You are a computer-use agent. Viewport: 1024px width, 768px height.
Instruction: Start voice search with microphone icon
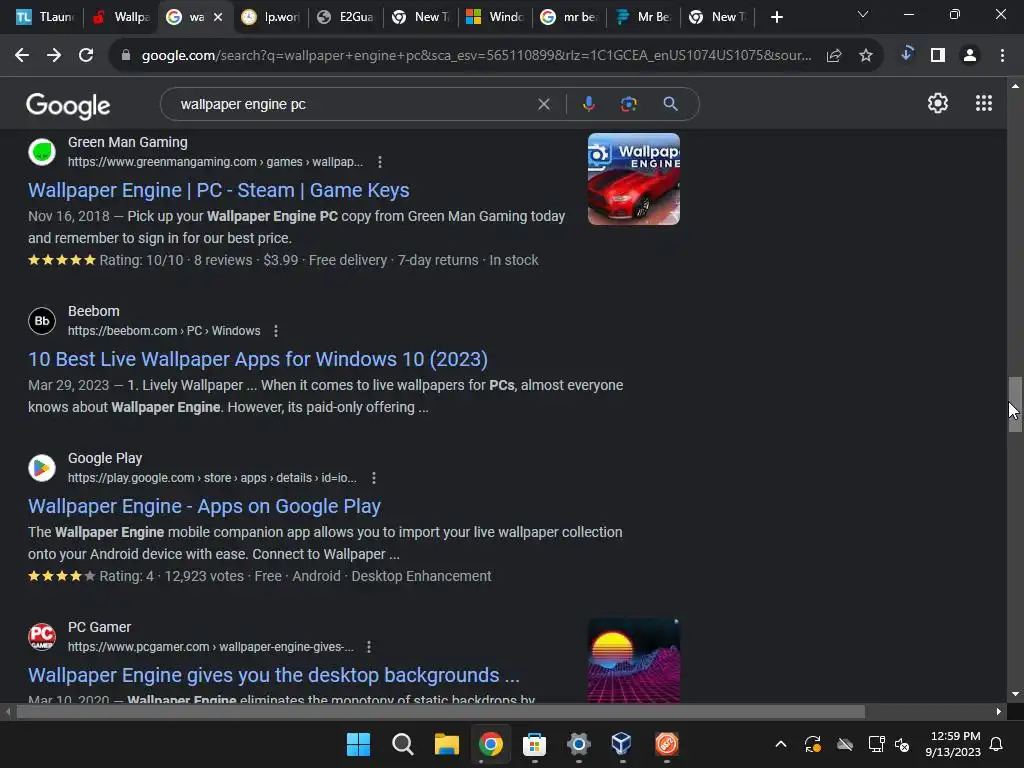pos(588,104)
